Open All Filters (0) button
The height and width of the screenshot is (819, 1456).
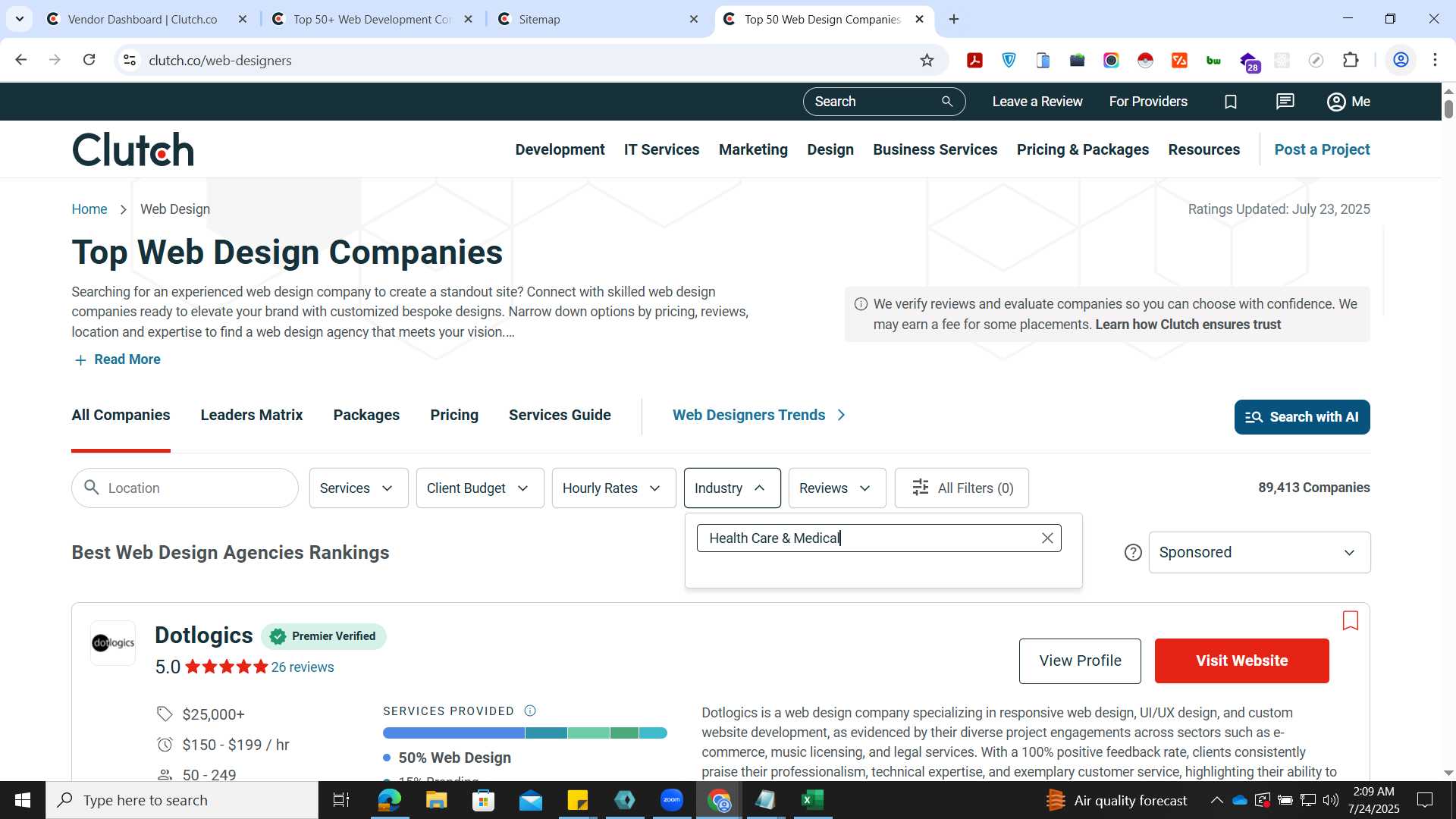[962, 488]
